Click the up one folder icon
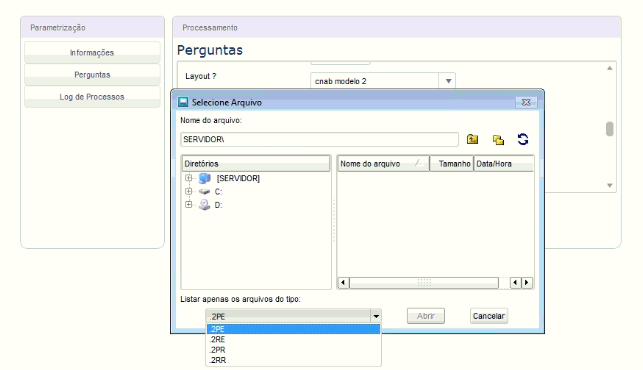Image resolution: width=643 pixels, height=370 pixels. (x=472, y=139)
